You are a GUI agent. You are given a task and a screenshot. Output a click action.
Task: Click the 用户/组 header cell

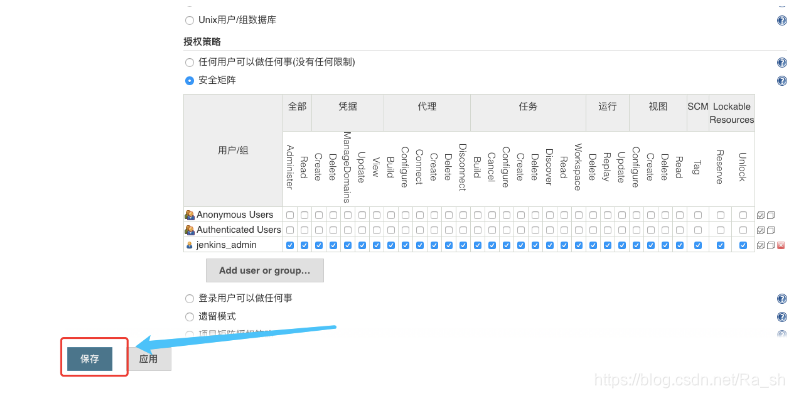pos(233,150)
